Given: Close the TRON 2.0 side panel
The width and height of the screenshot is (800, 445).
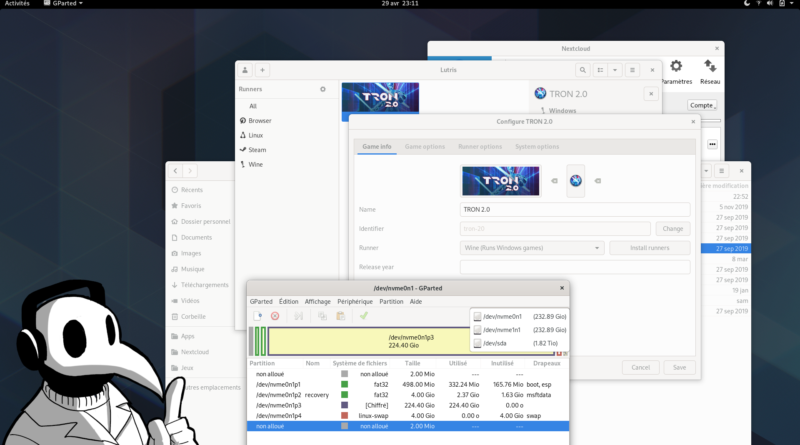Looking at the screenshot, I should coord(651,94).
